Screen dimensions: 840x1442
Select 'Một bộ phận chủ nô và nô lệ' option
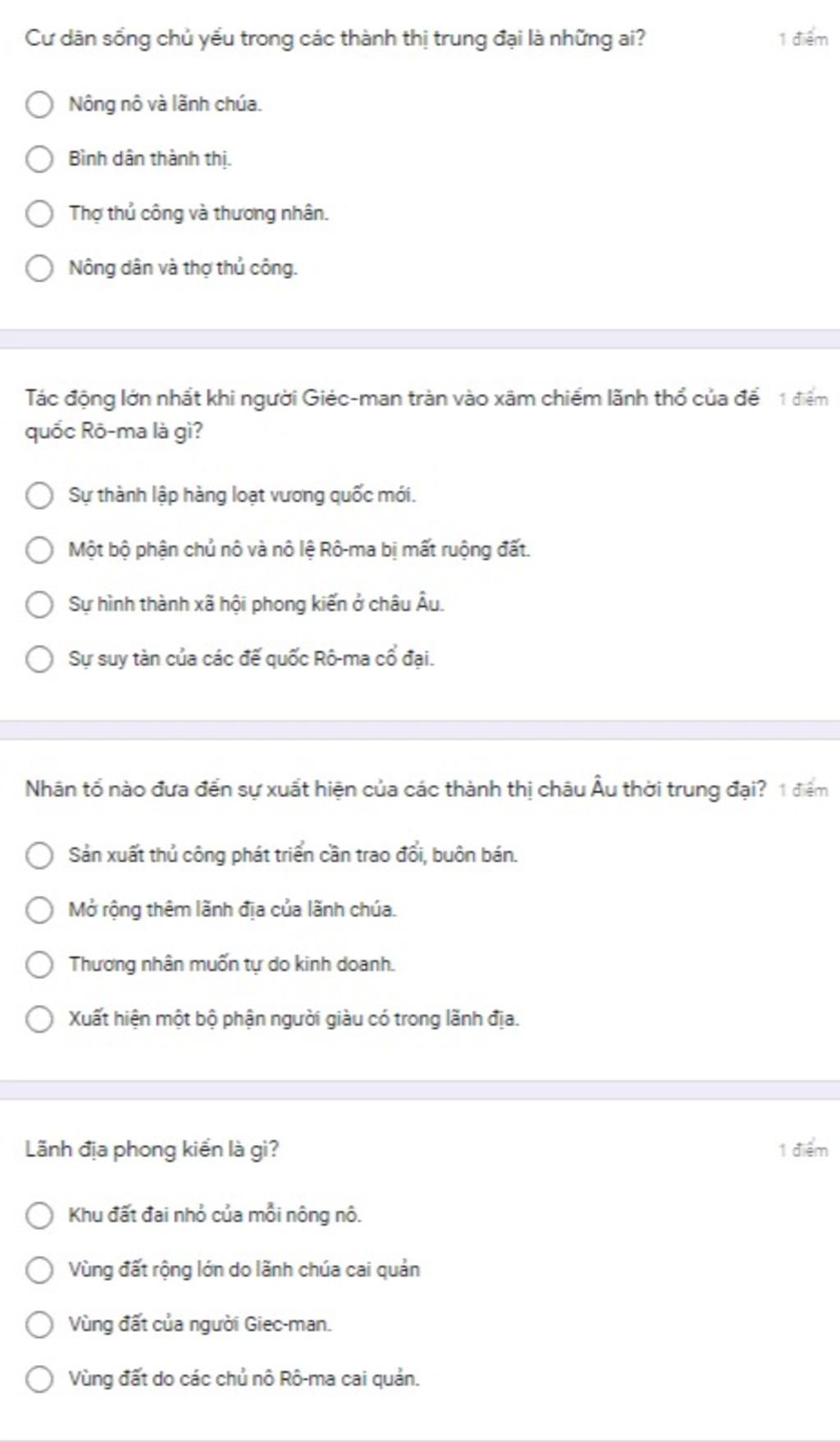click(x=39, y=550)
